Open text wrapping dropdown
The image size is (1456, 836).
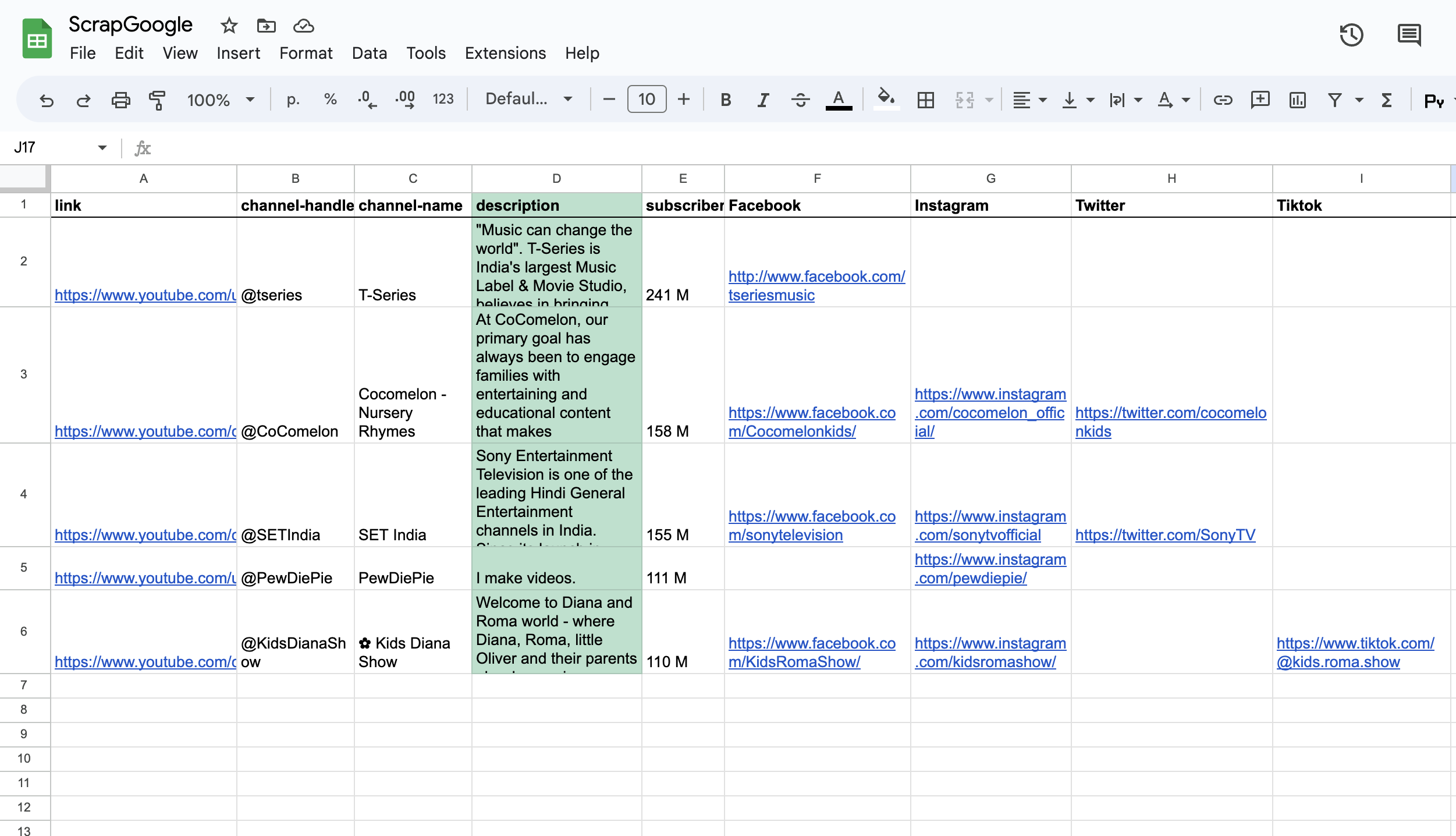[x=1125, y=100]
